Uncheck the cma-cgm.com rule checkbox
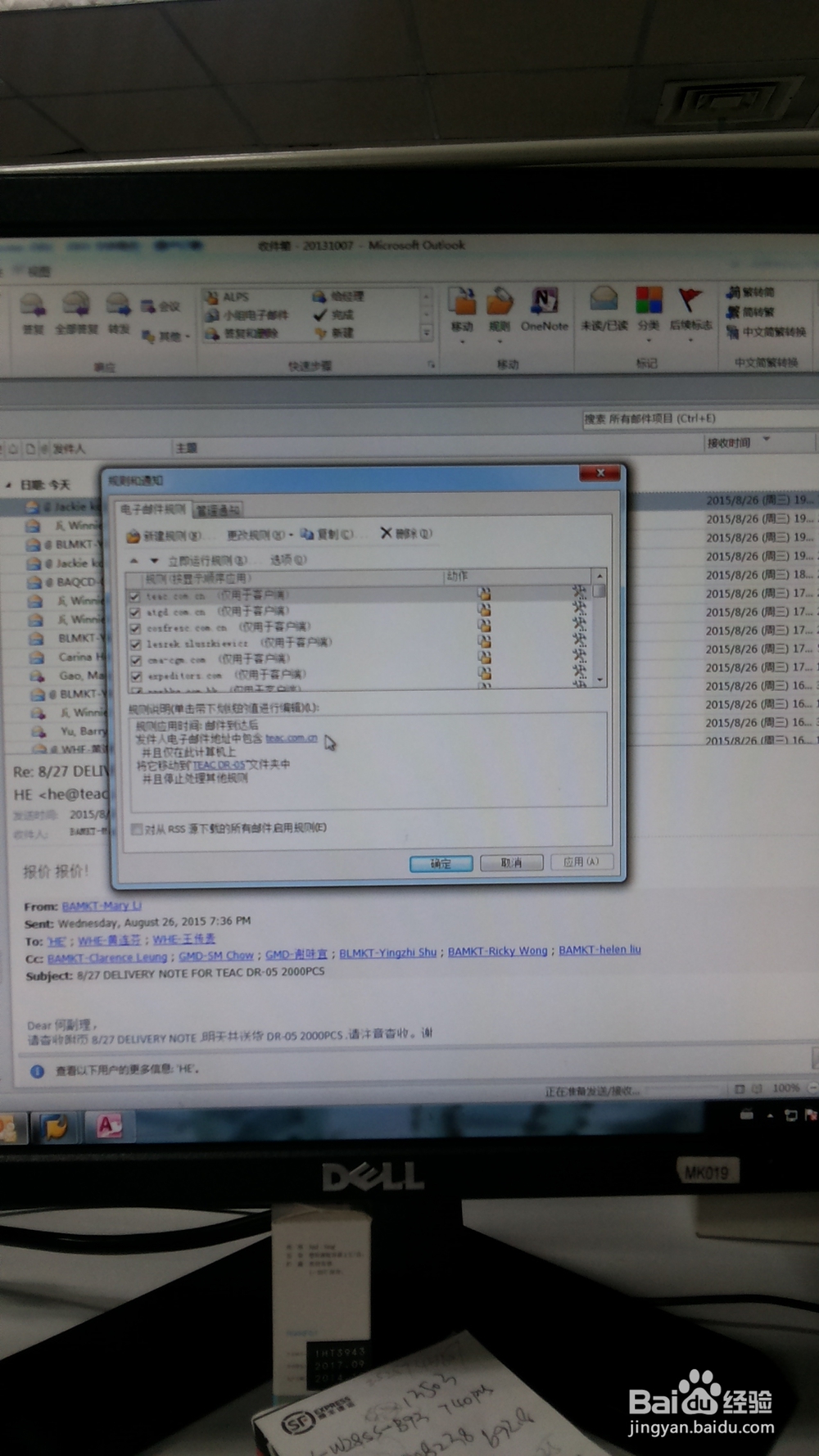 click(136, 660)
